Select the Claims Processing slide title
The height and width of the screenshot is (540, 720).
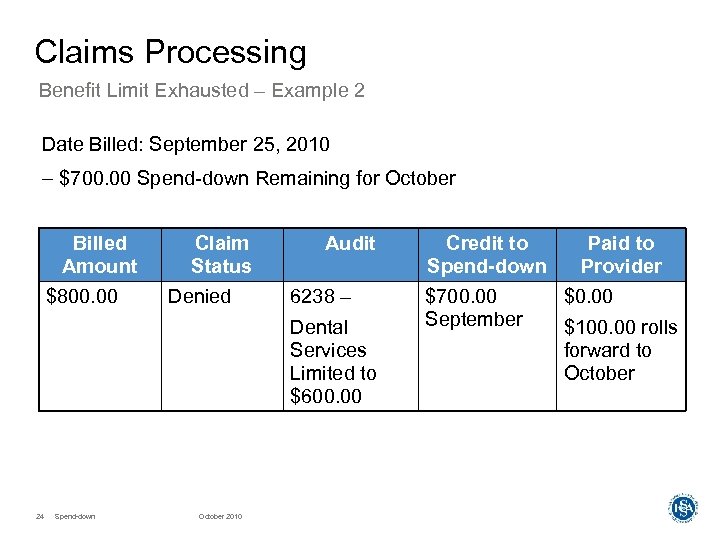pos(170,52)
